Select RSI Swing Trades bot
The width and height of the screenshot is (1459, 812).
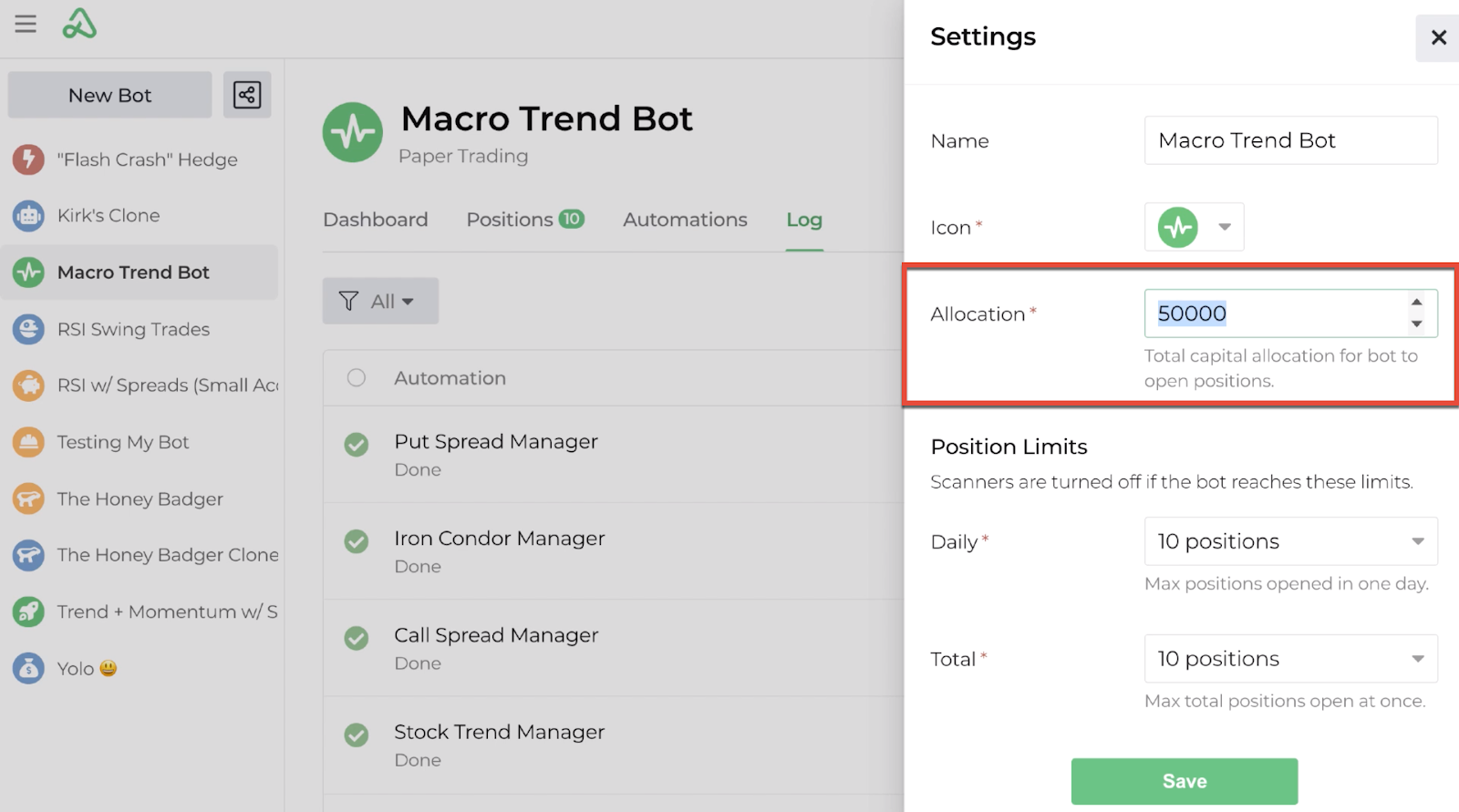pyautogui.click(x=140, y=329)
